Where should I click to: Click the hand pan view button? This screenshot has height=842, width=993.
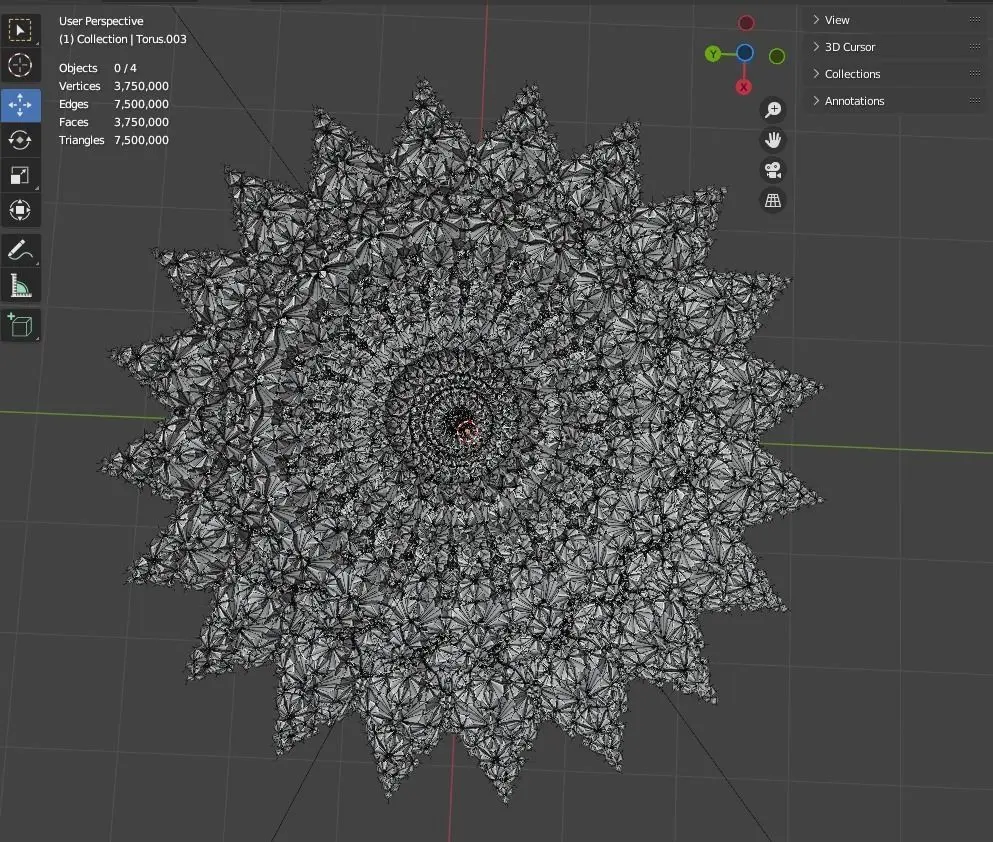(773, 140)
